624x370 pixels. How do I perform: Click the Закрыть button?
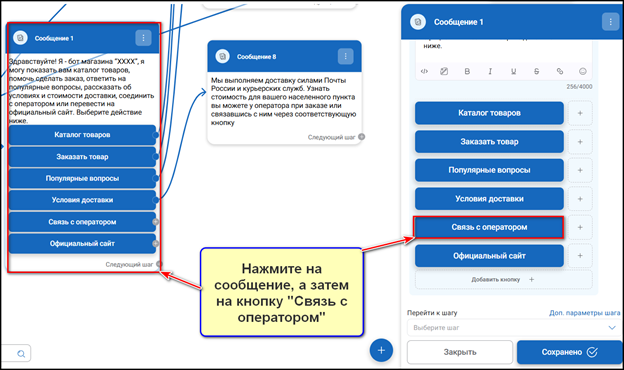click(x=460, y=352)
